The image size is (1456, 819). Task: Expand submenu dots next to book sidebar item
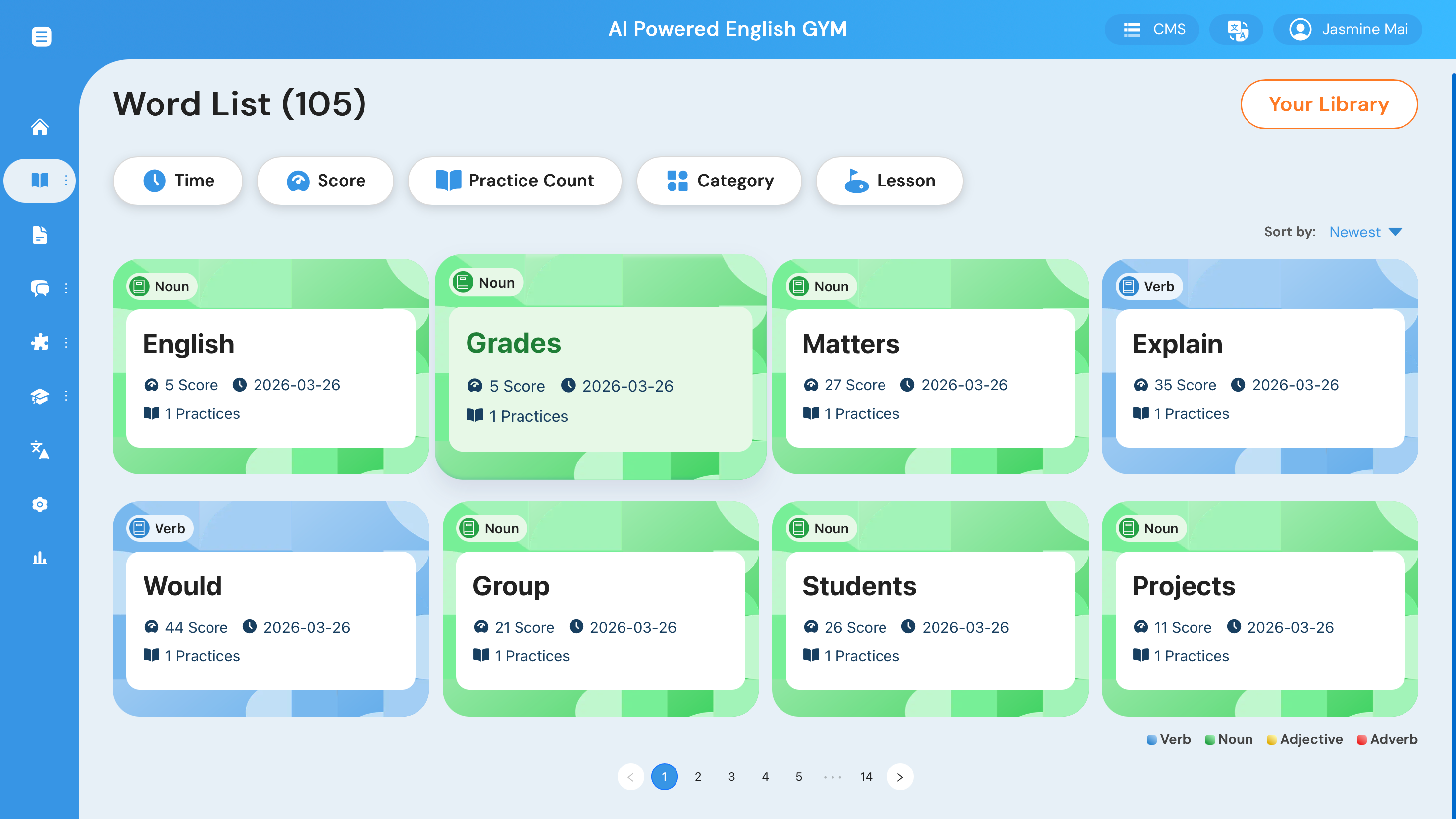(66, 180)
